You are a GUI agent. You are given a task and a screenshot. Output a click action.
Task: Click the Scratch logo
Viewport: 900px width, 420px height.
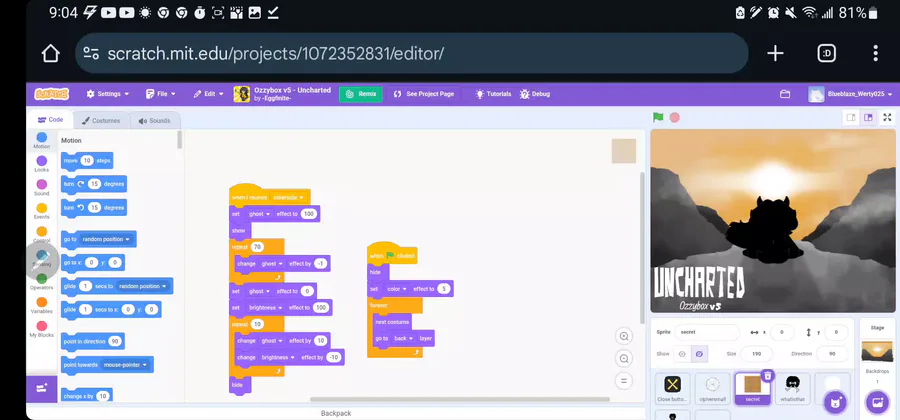coord(52,94)
